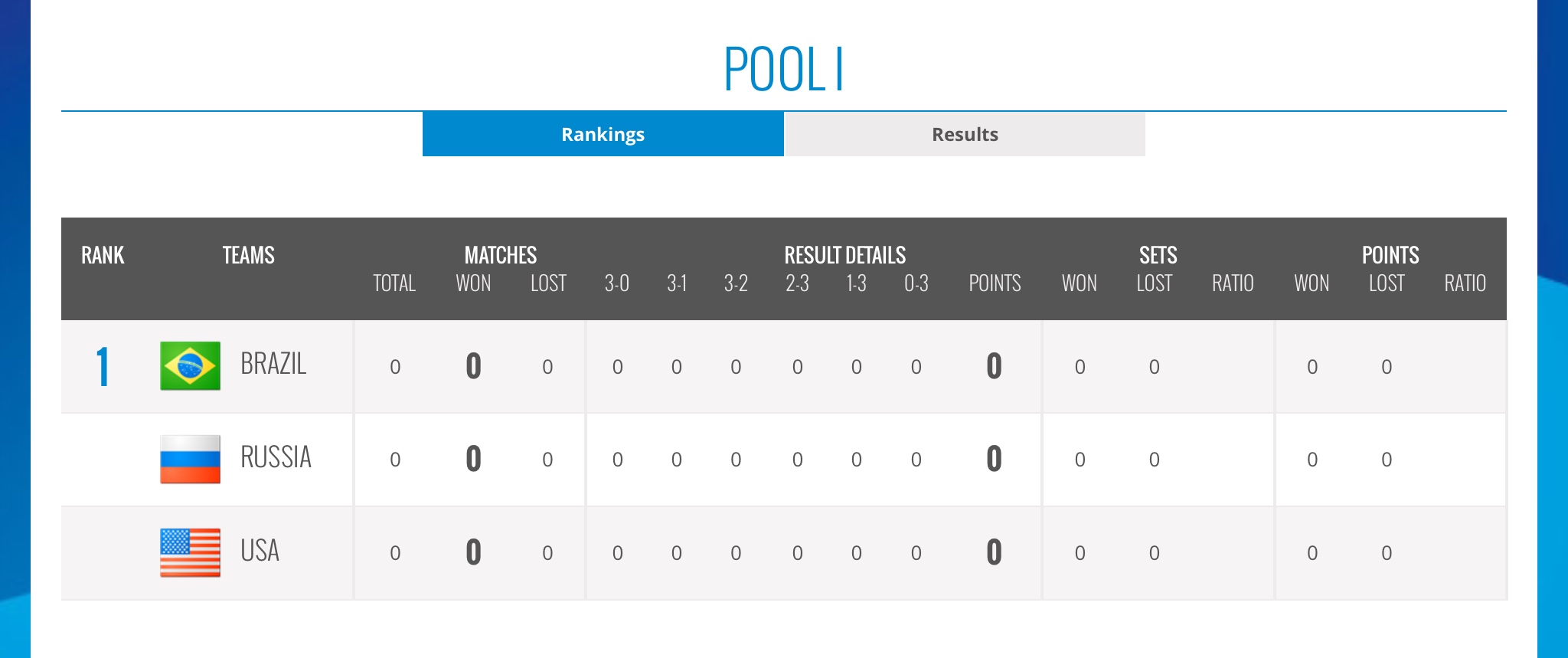Click the TOTAL matches subheader
This screenshot has height=658, width=1568.
pyautogui.click(x=394, y=283)
